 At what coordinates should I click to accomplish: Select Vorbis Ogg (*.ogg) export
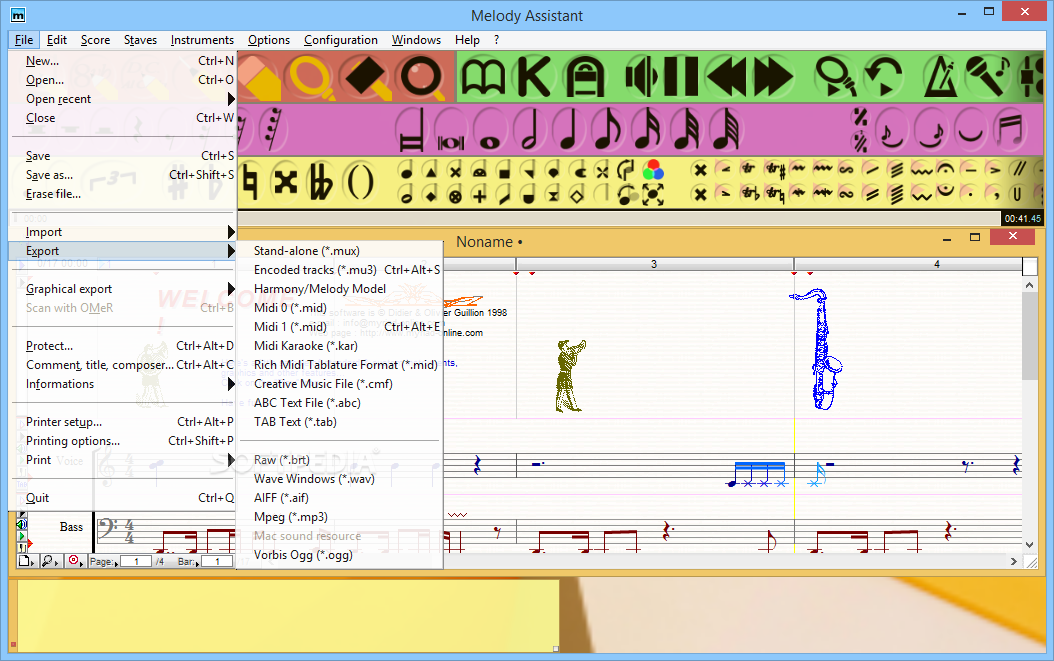coord(339,555)
